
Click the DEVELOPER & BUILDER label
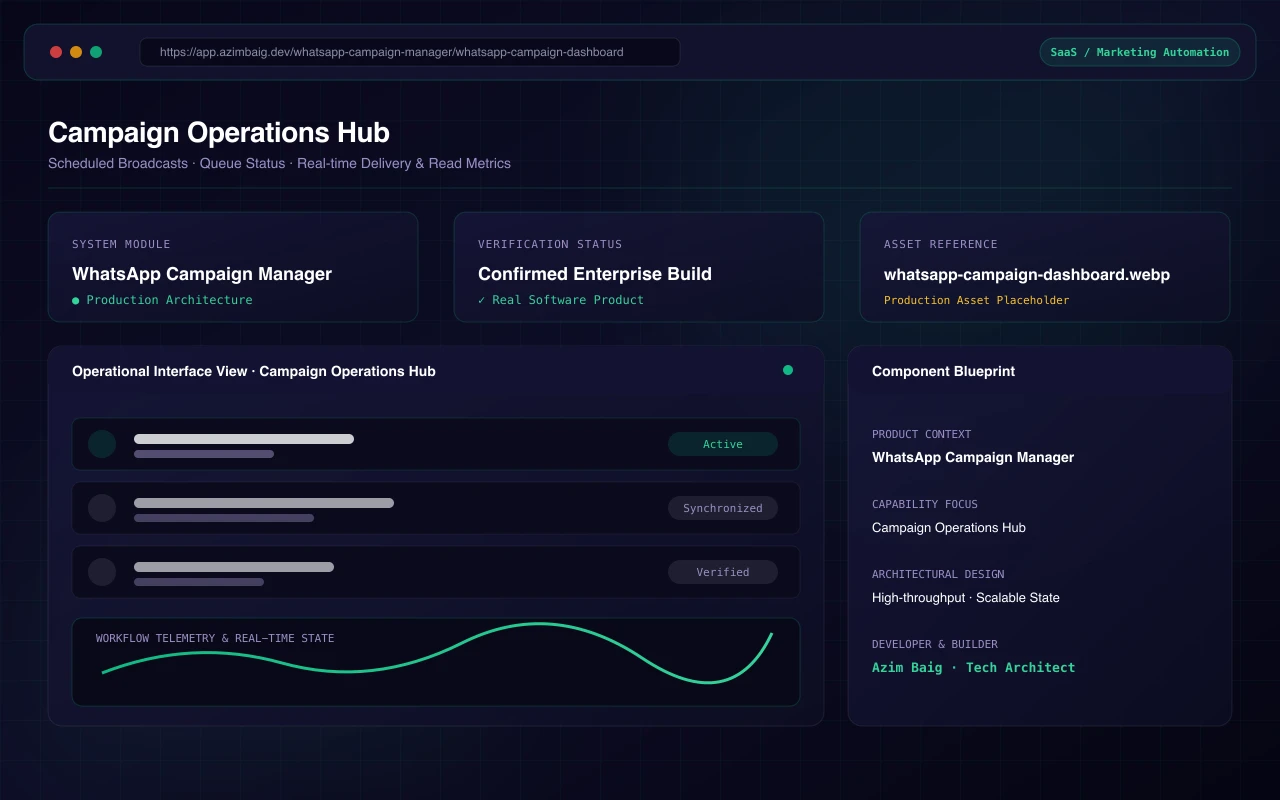pyautogui.click(x=935, y=644)
